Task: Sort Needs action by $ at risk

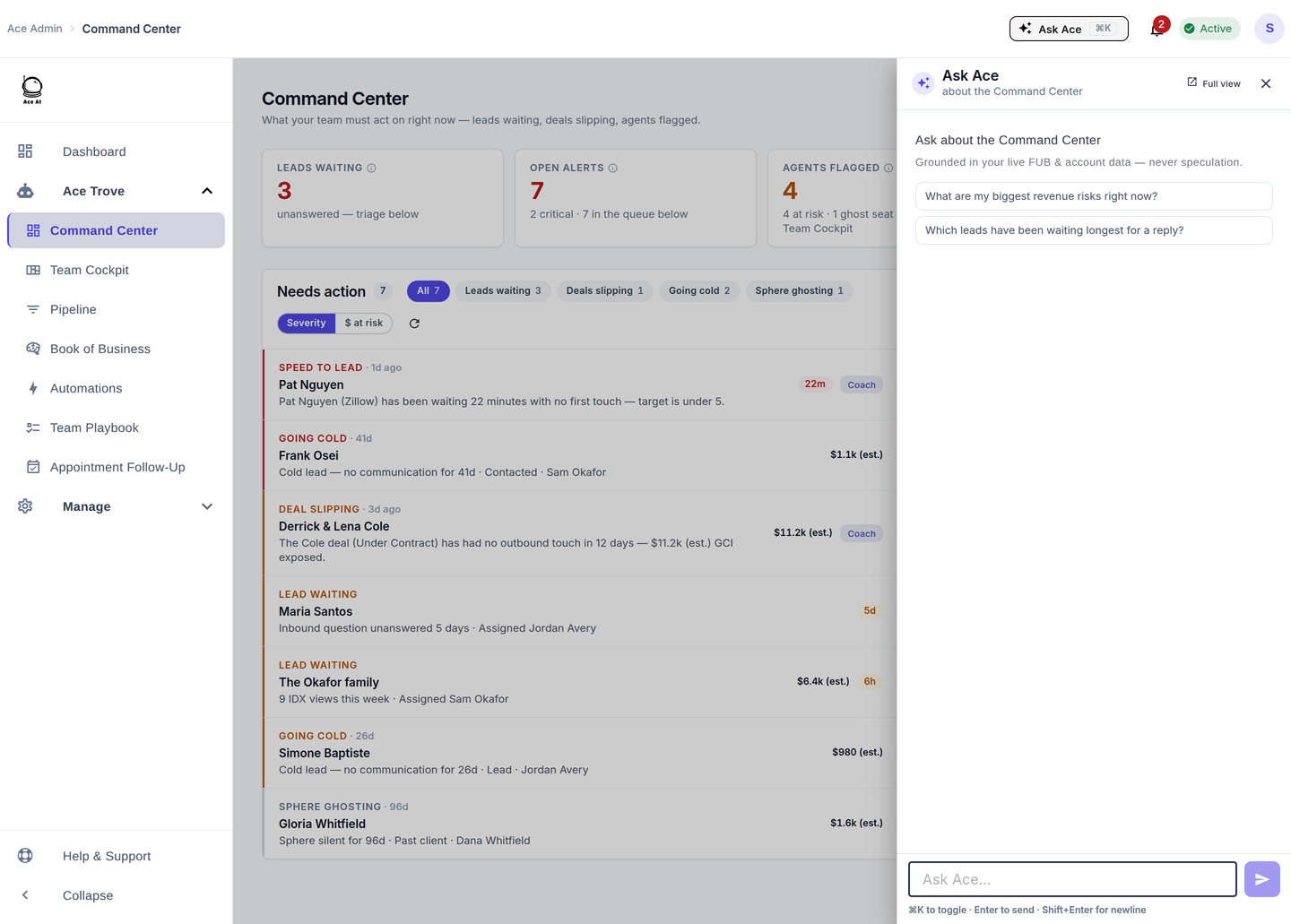Action: 363,323
